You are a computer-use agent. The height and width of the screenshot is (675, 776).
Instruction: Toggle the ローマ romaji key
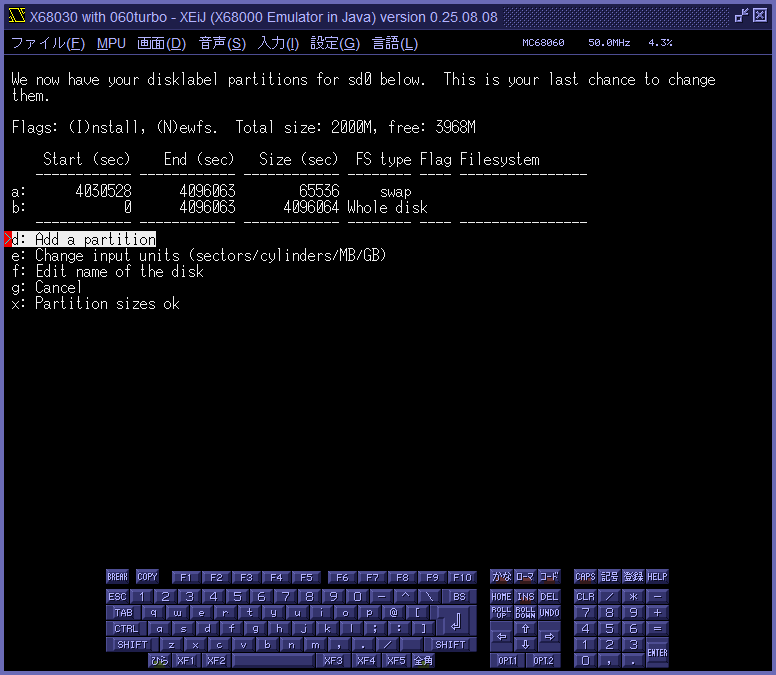pyautogui.click(x=525, y=577)
